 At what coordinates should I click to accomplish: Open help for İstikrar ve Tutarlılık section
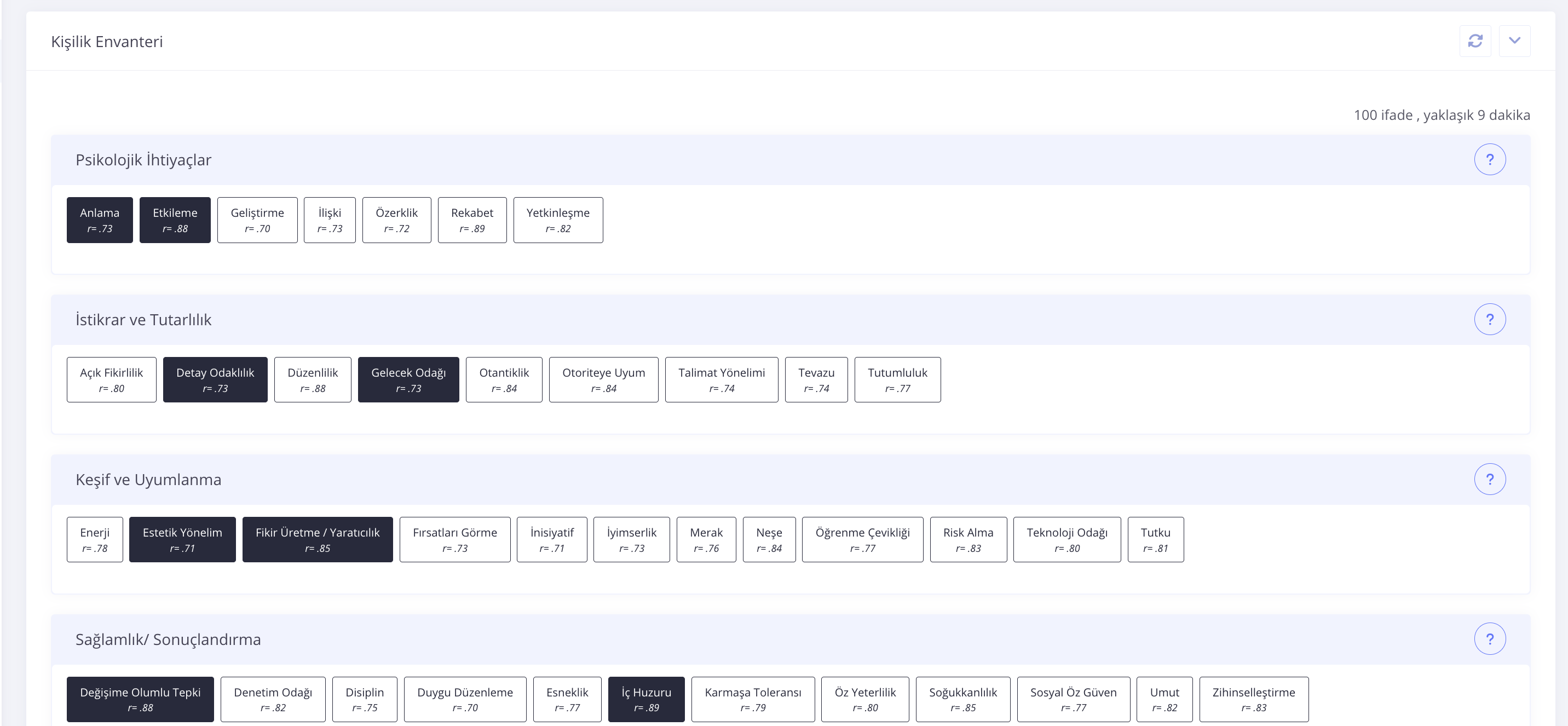(1490, 320)
